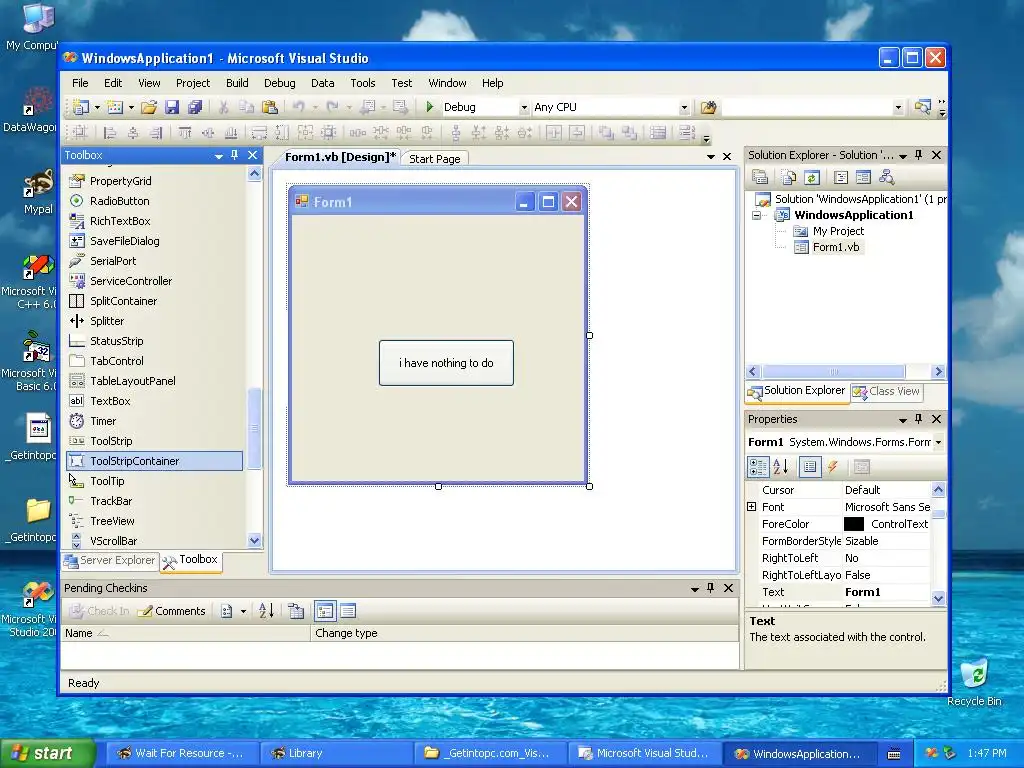Click the Text property value Form1
This screenshot has height=768, width=1024.
(886, 592)
